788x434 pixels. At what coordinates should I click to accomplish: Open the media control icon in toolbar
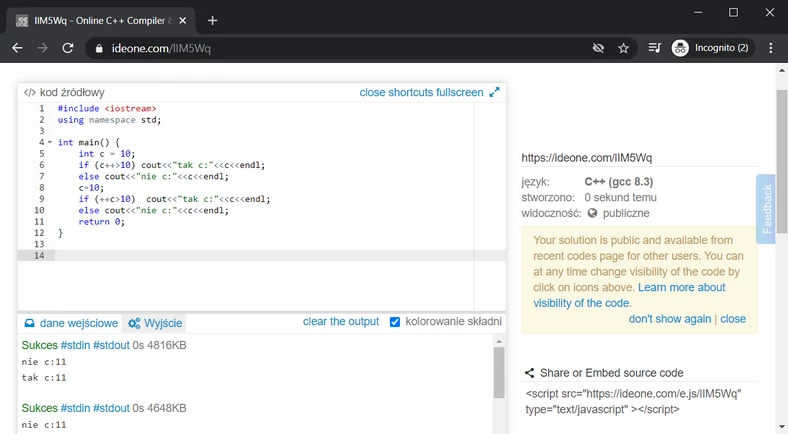654,48
